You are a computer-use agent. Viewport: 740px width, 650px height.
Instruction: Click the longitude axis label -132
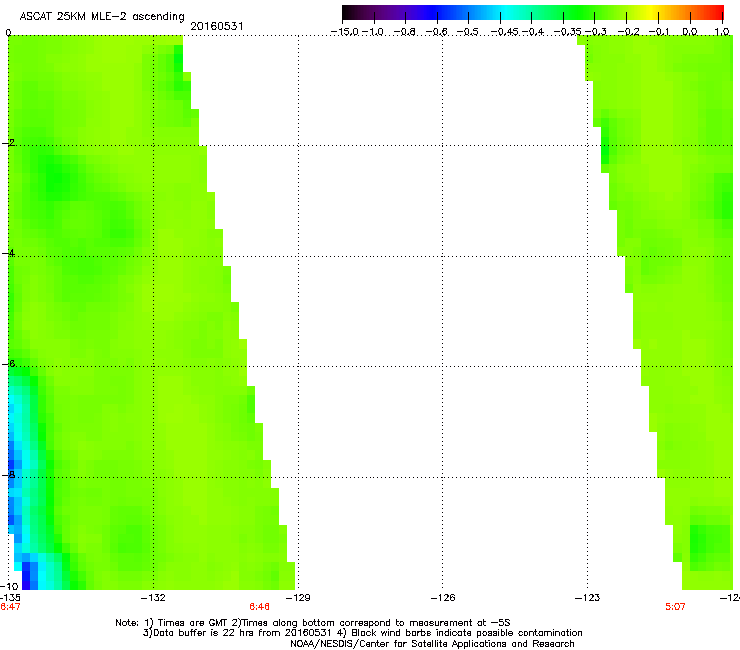coord(153,598)
